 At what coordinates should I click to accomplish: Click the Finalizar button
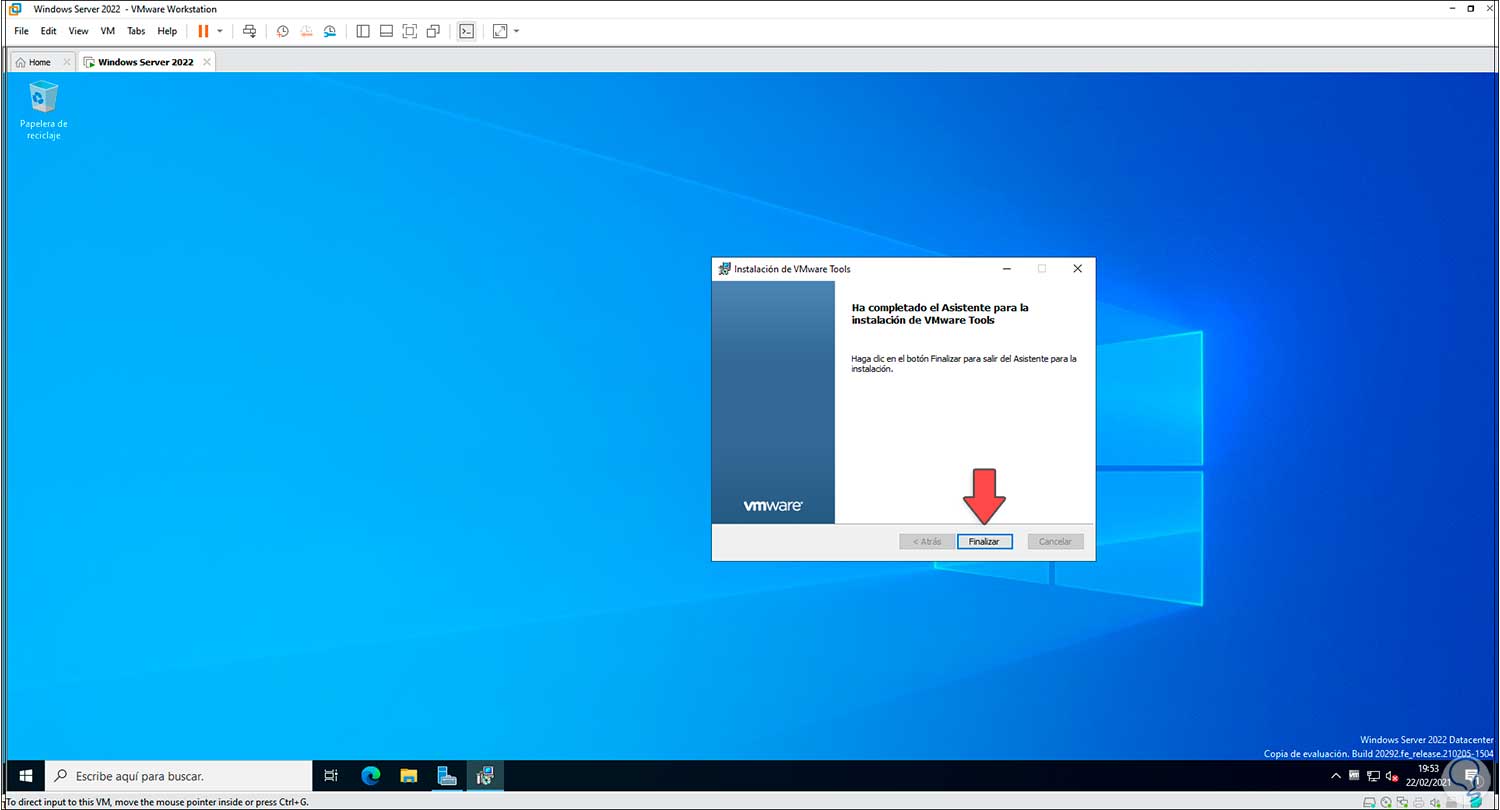click(x=985, y=541)
